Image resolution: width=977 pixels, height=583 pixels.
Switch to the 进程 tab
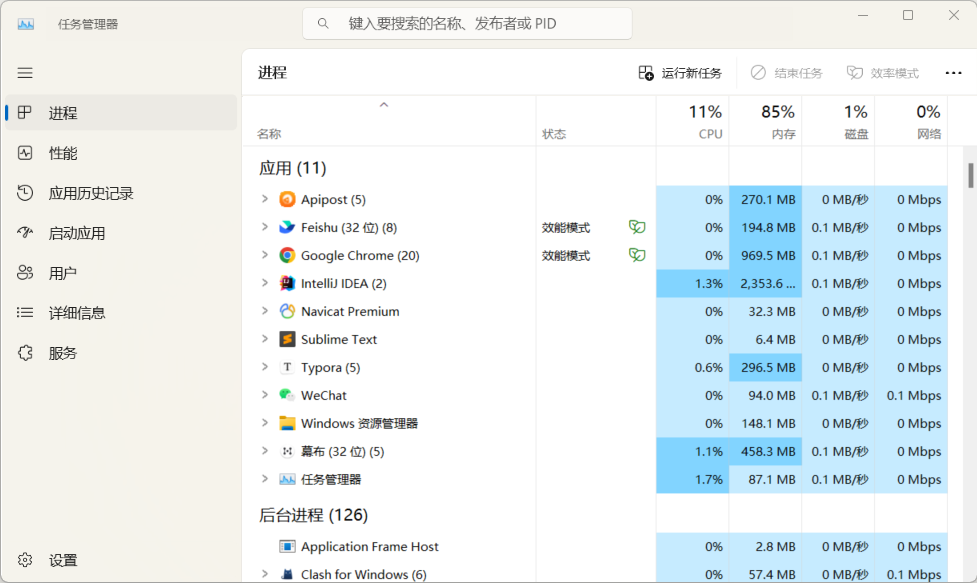121,113
